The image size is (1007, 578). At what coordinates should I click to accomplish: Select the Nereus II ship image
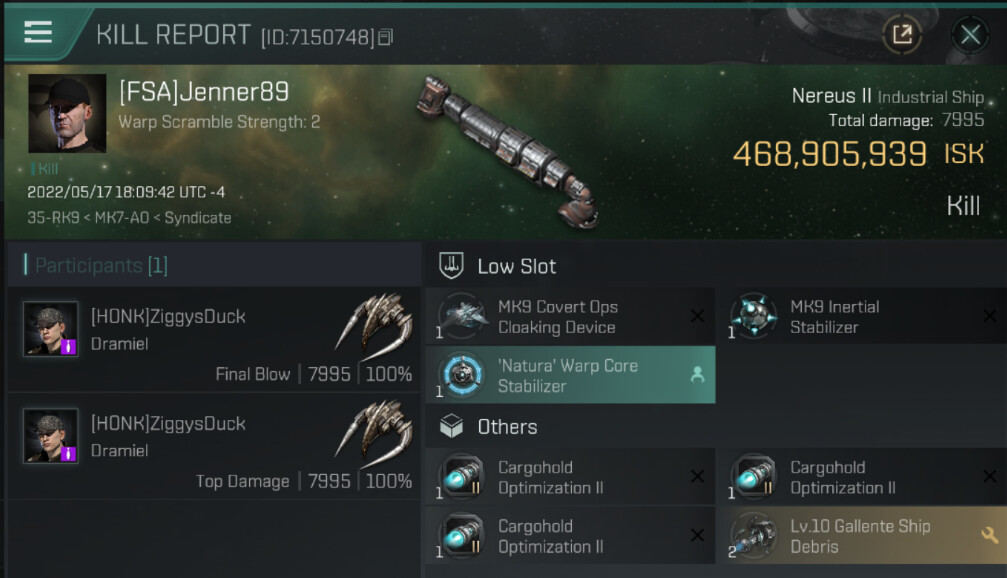[x=507, y=152]
